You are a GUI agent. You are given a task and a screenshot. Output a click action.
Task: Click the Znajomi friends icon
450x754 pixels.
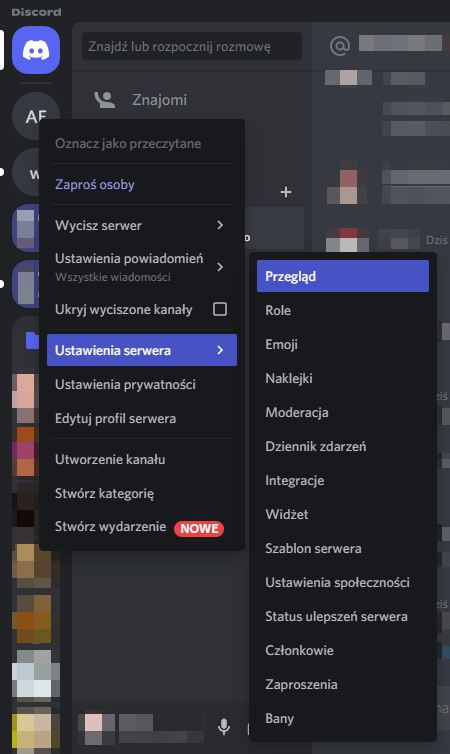coord(104,100)
